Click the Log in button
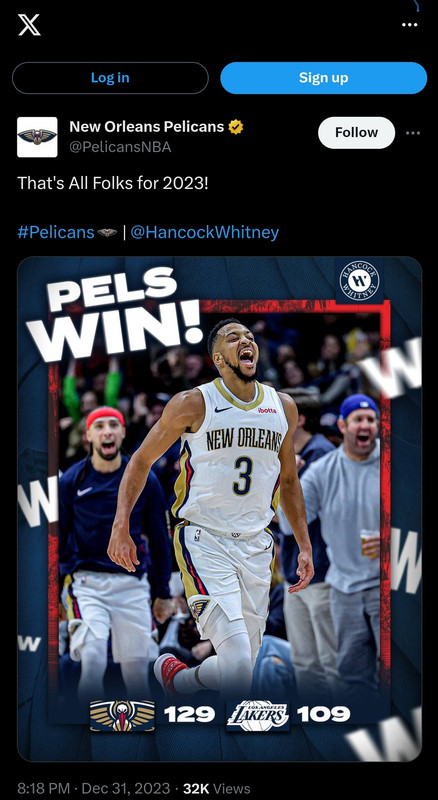438x800 pixels. pos(110,78)
